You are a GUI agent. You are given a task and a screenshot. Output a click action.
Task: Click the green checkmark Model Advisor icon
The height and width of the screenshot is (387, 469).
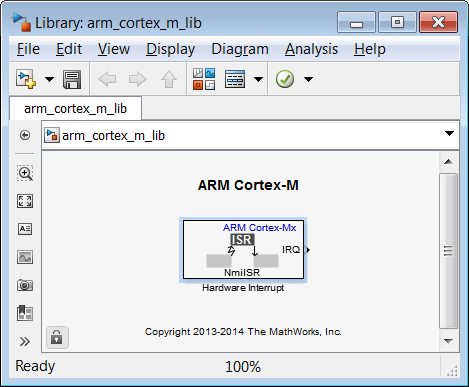click(x=285, y=79)
